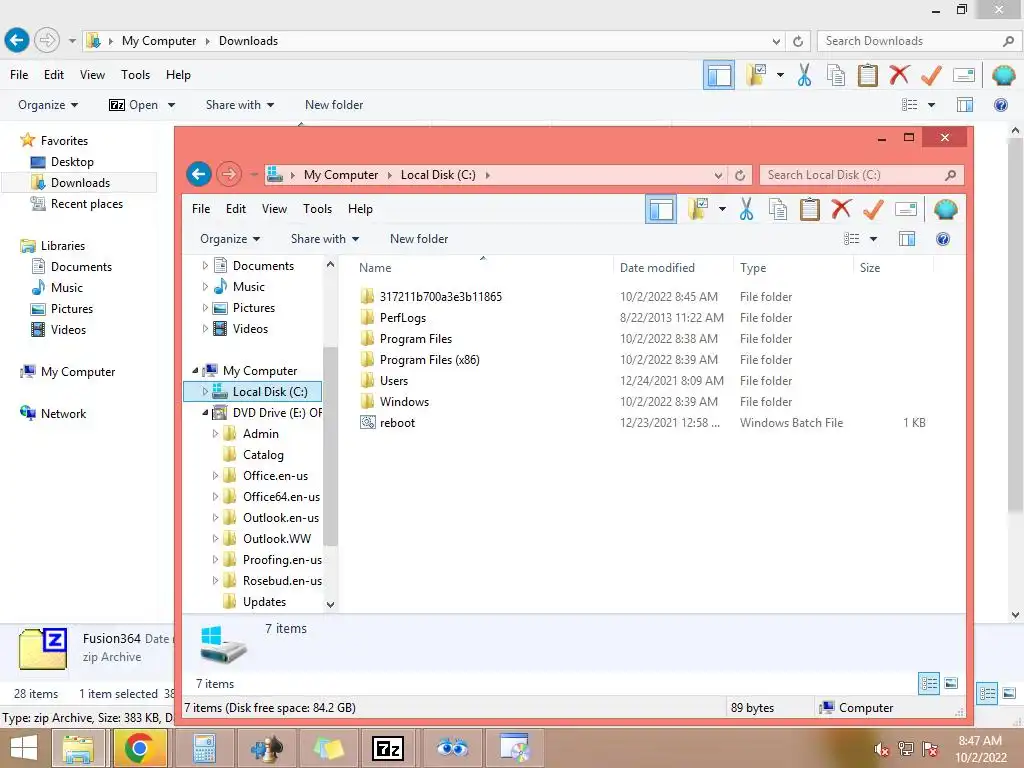Toggle navigation pane button in Downloads window
The width and height of the screenshot is (1024, 768).
(x=719, y=75)
